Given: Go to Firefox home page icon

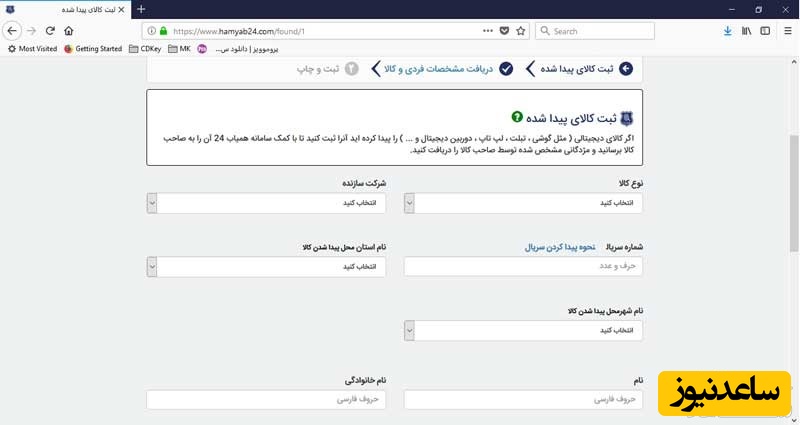Looking at the screenshot, I should click(x=68, y=31).
